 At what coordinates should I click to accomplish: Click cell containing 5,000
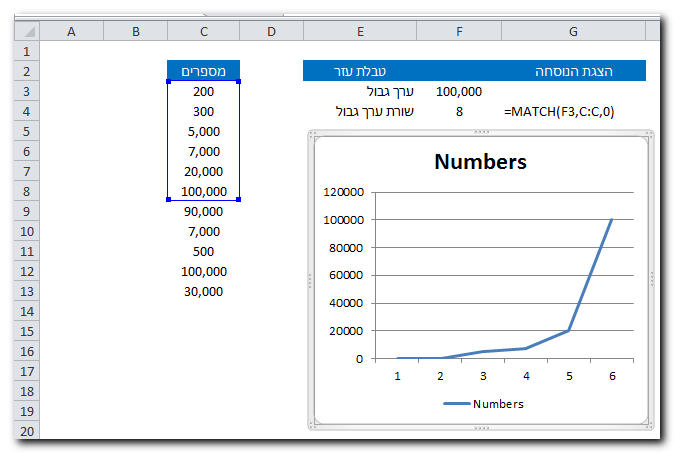tap(203, 131)
